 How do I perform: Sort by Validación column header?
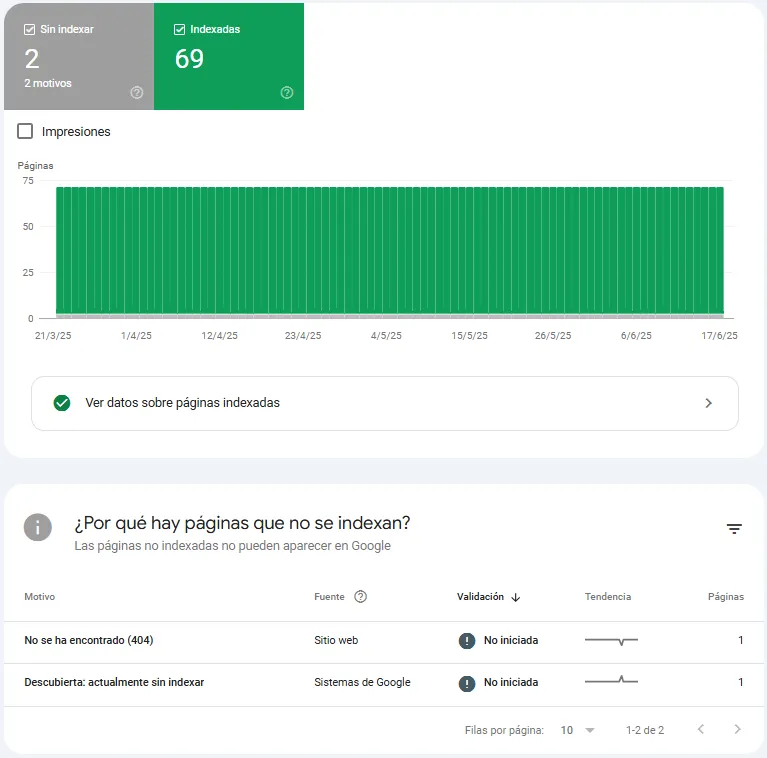coord(480,597)
